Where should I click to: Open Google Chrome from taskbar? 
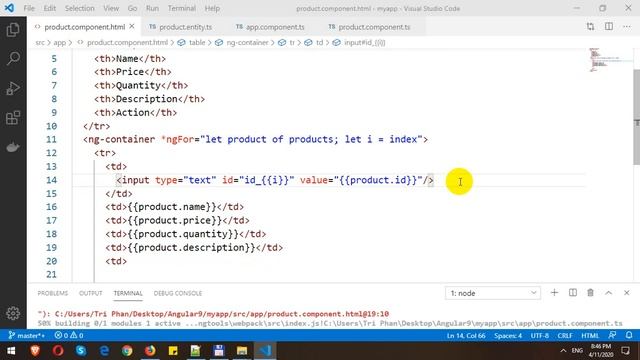coord(127,351)
